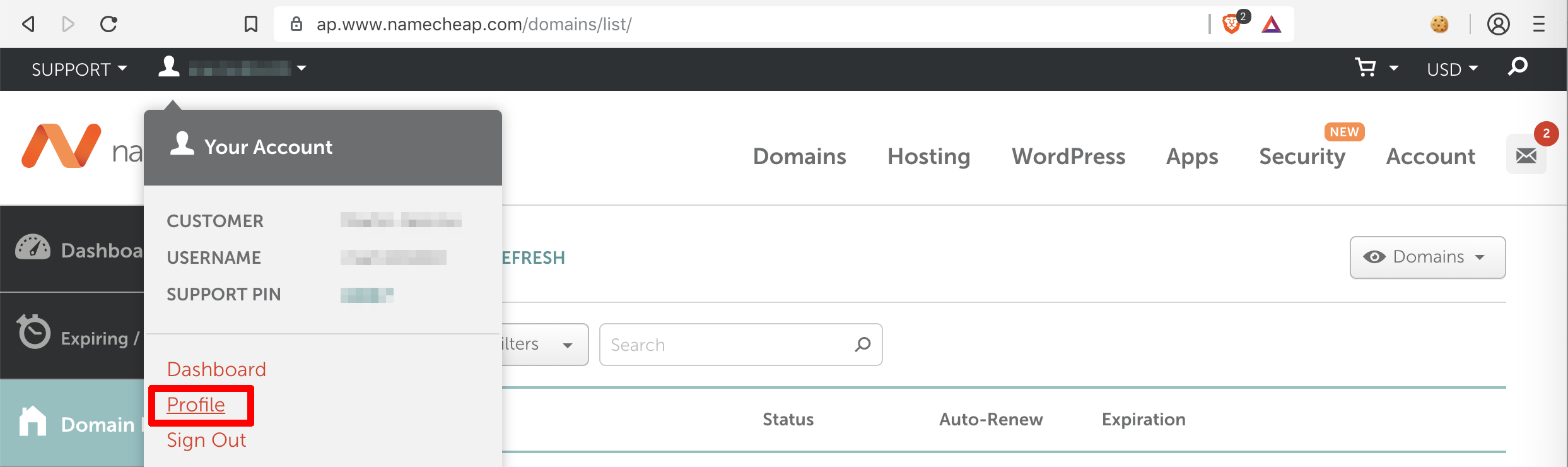
Task: Click the Domain List house icon
Action: [x=33, y=421]
